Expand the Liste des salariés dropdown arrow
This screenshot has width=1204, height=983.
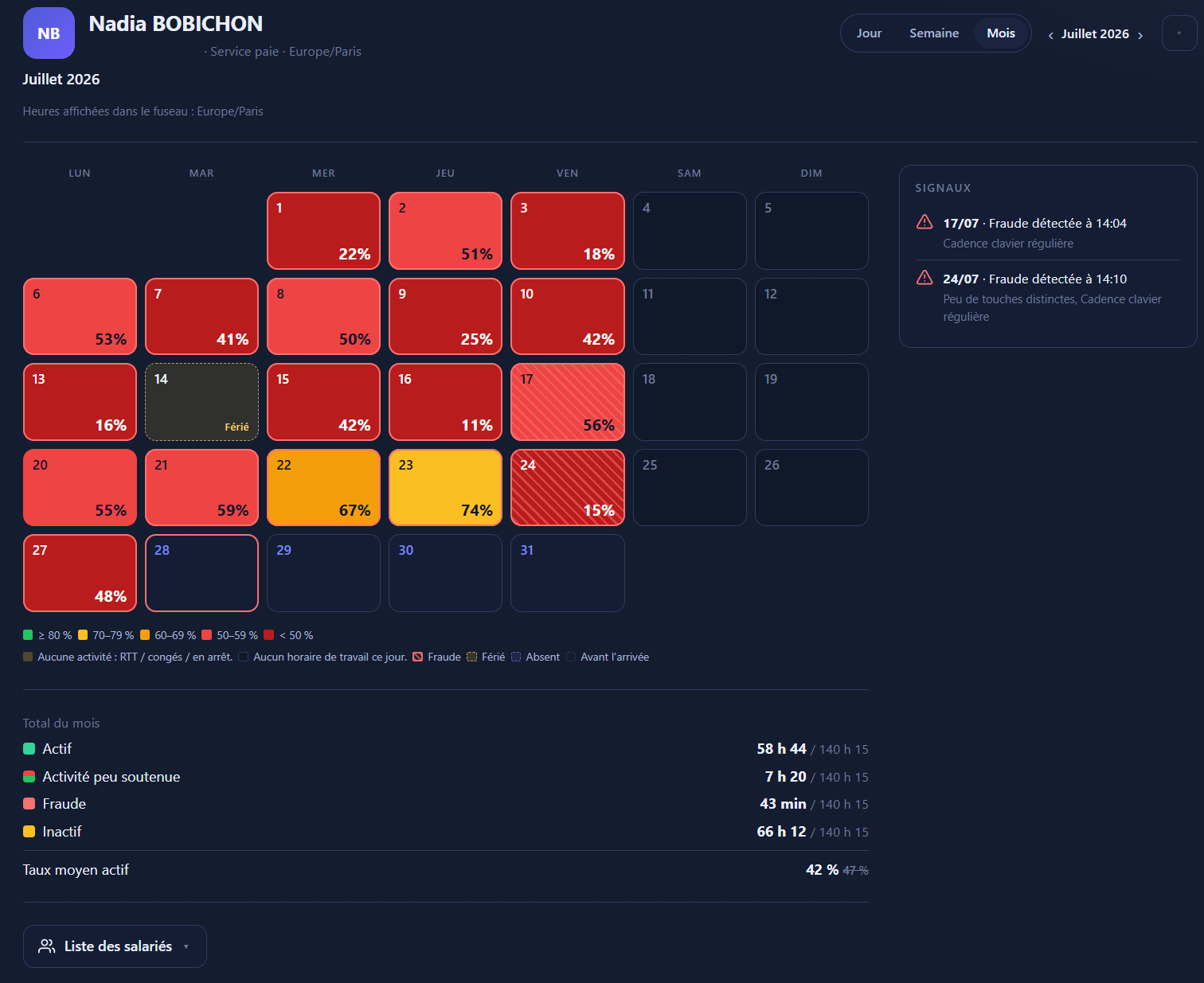click(186, 946)
